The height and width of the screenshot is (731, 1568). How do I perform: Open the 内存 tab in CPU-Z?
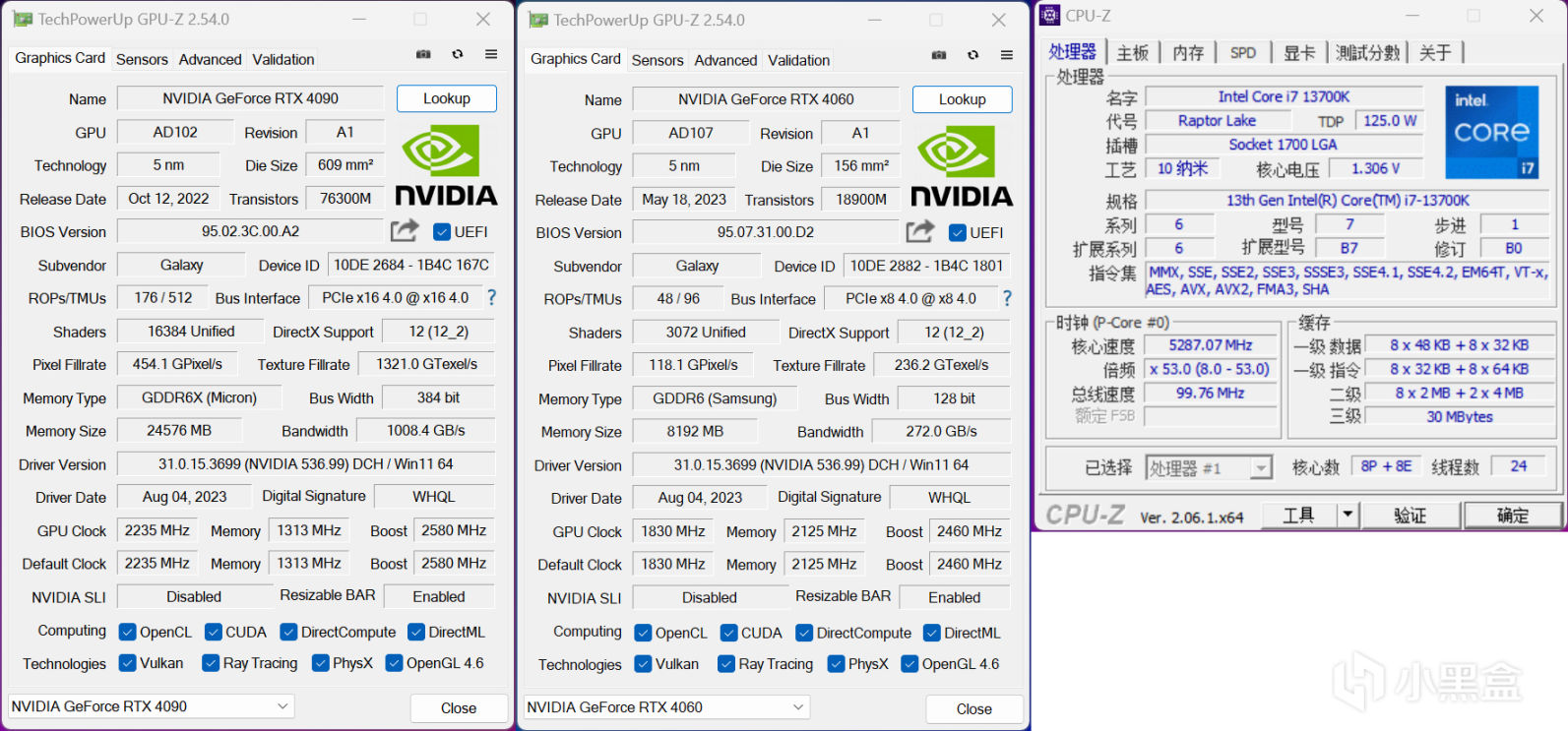point(1188,53)
